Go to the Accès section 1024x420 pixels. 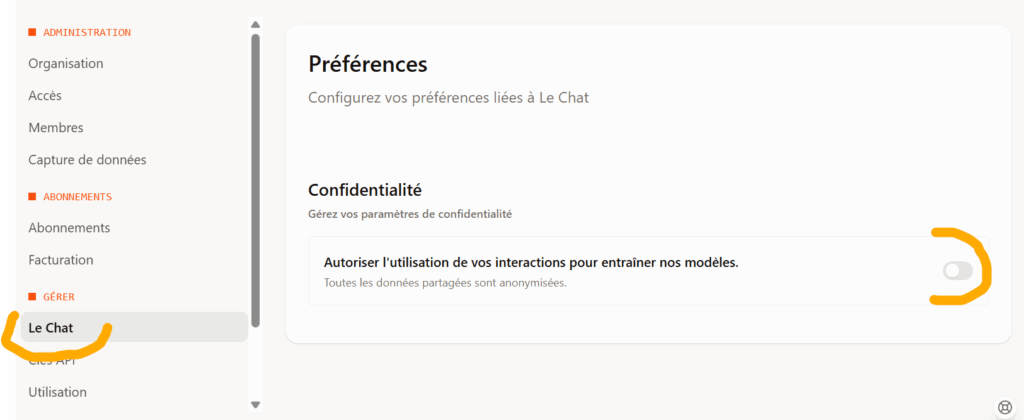tap(45, 96)
